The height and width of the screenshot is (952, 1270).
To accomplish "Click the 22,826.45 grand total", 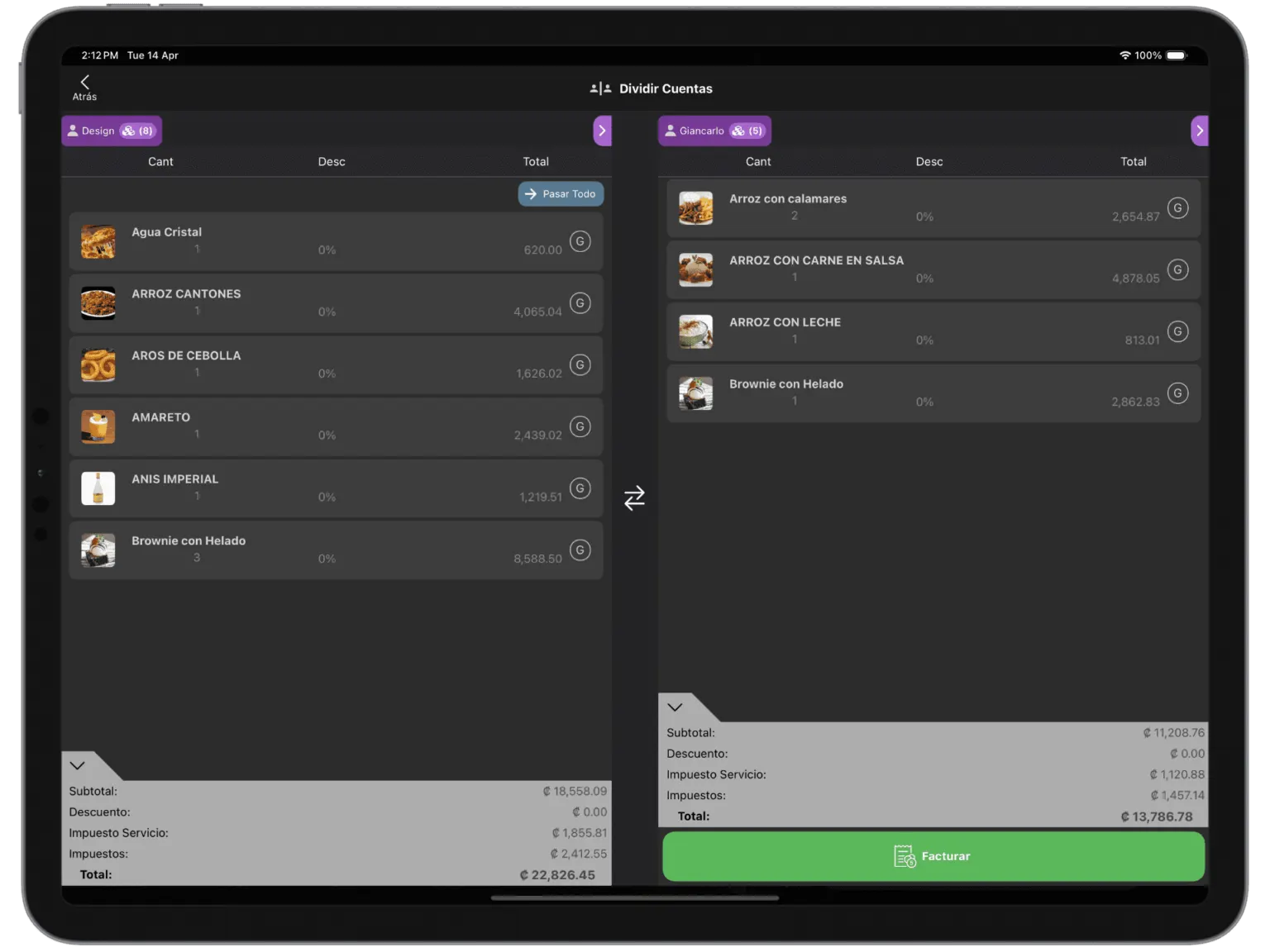I will coord(557,874).
